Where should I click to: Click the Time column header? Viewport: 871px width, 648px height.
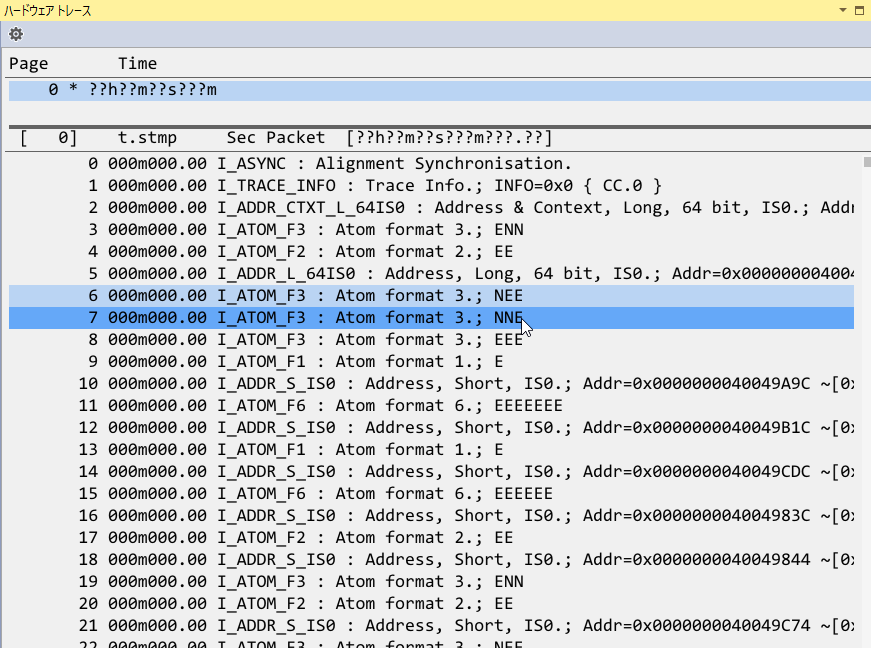(137, 63)
